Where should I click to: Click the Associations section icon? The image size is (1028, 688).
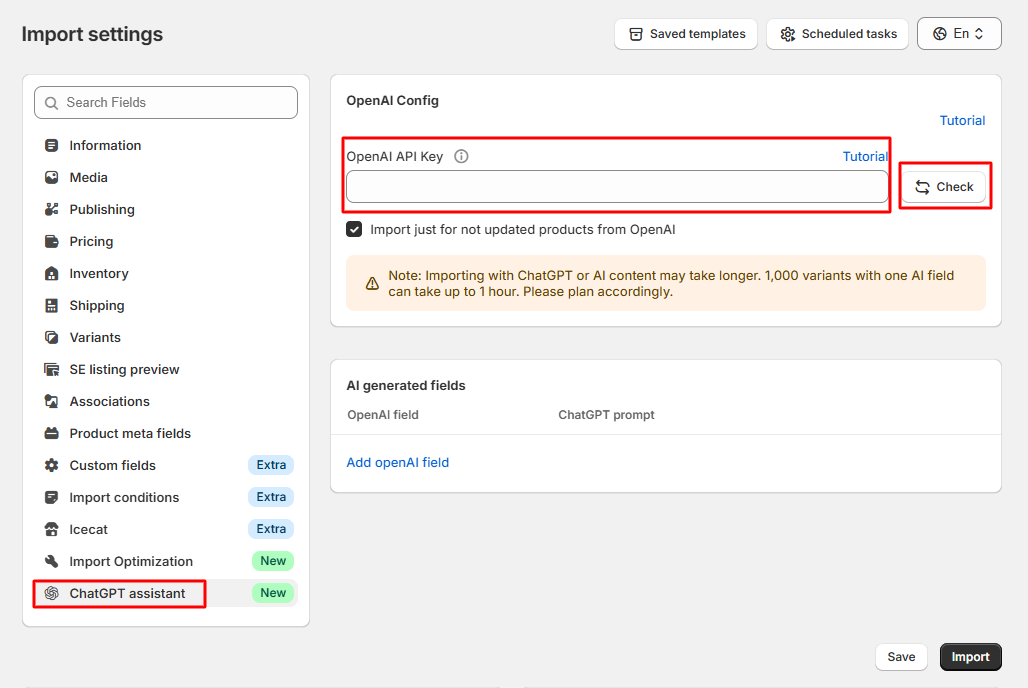tap(51, 401)
